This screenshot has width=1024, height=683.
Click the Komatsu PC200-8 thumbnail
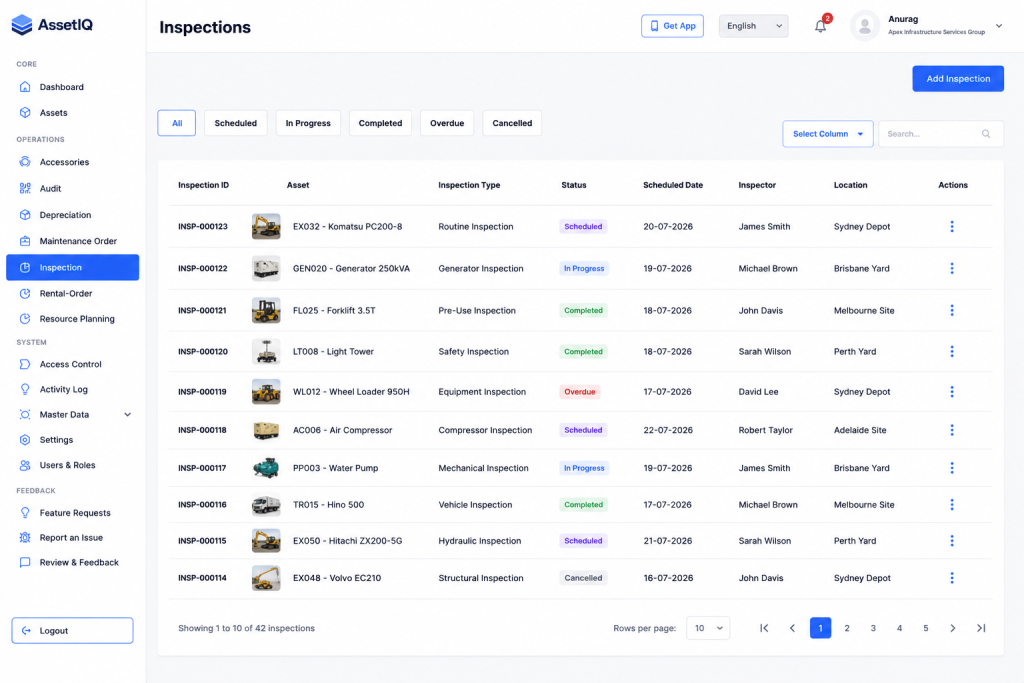[266, 227]
